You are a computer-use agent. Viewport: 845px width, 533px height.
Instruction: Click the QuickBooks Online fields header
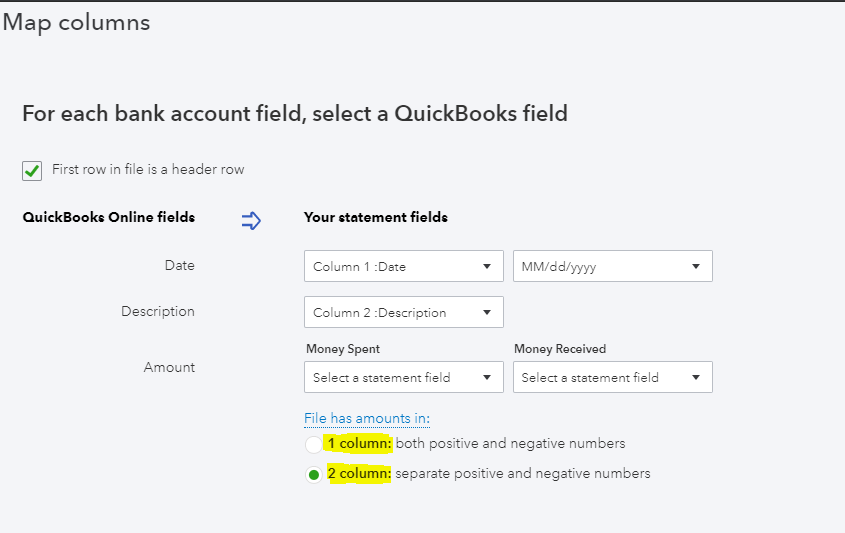point(109,217)
